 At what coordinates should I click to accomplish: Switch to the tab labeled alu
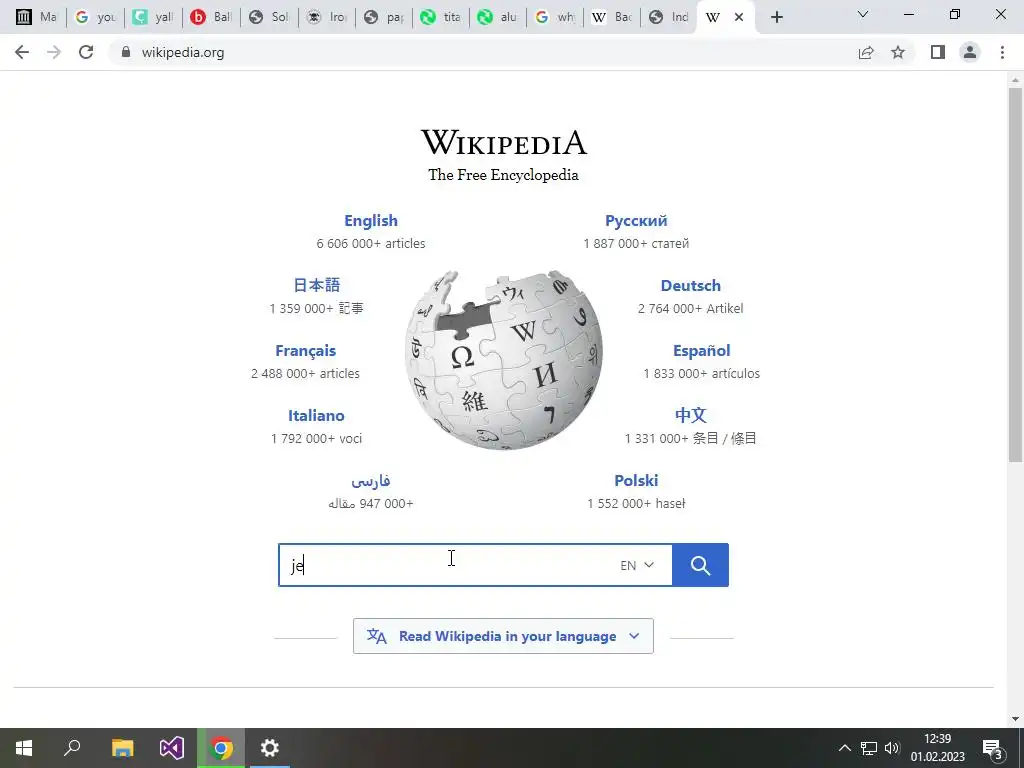(499, 17)
